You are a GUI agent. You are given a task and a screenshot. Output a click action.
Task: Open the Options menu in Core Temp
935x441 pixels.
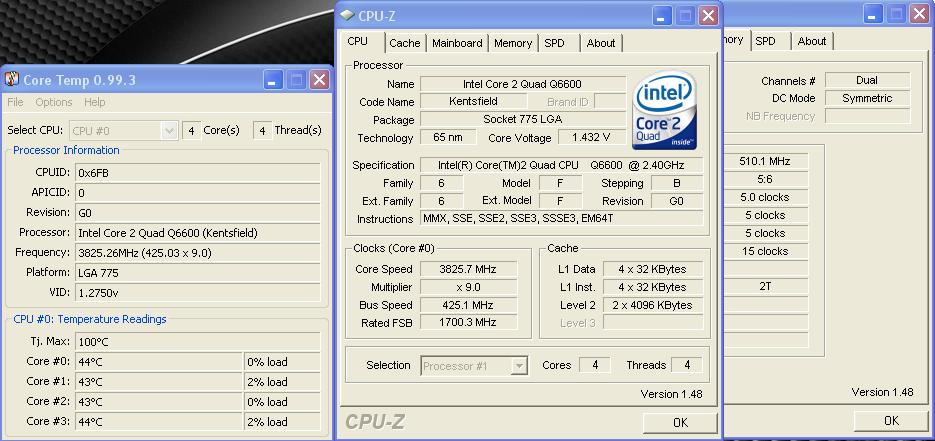[54, 103]
